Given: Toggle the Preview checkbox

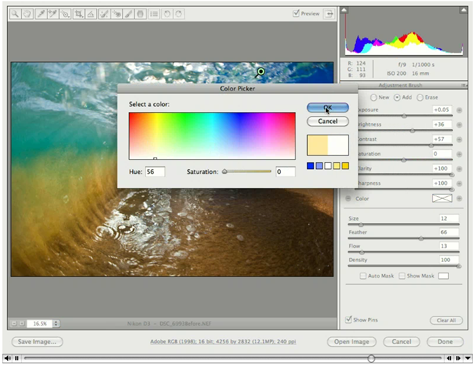Looking at the screenshot, I should (296, 13).
